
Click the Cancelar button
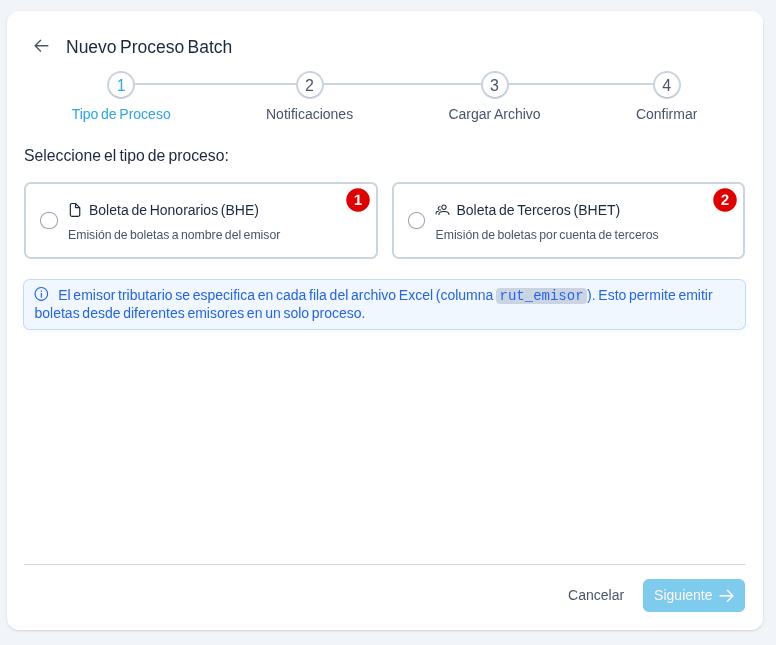(596, 595)
